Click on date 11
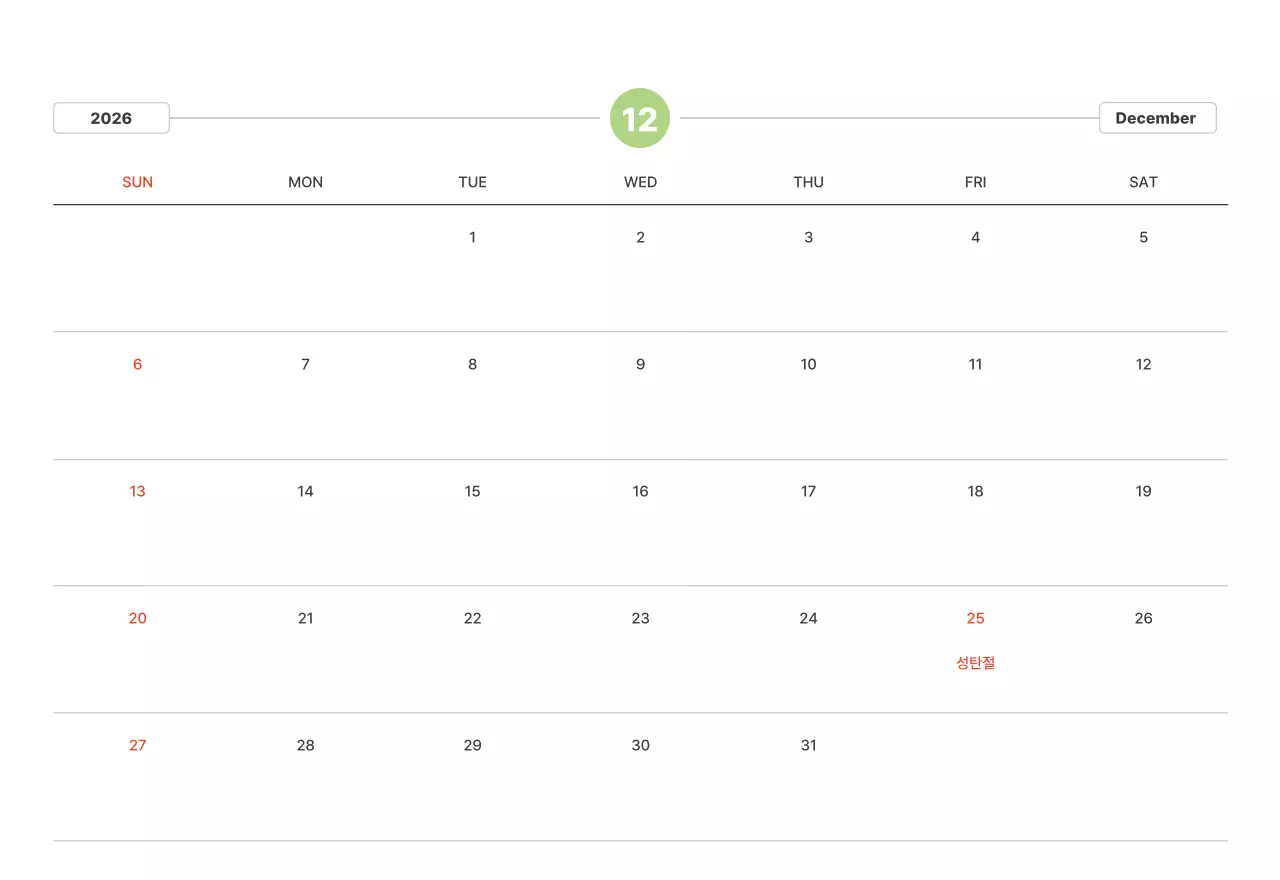 click(975, 364)
